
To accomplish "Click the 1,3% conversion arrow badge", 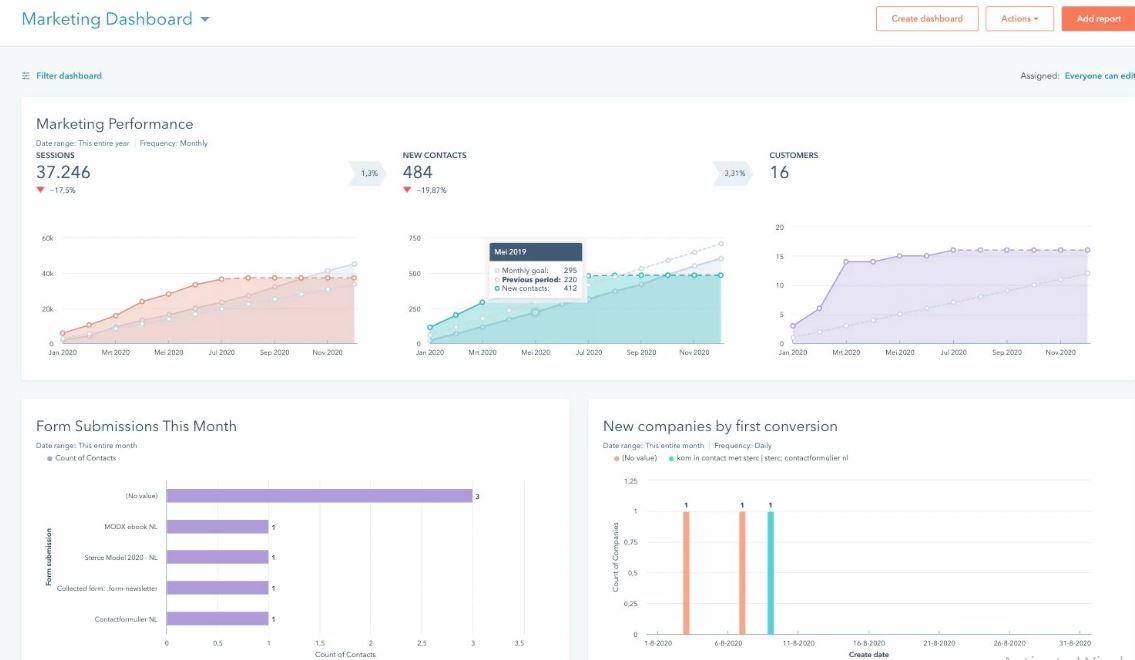I will pyautogui.click(x=368, y=173).
